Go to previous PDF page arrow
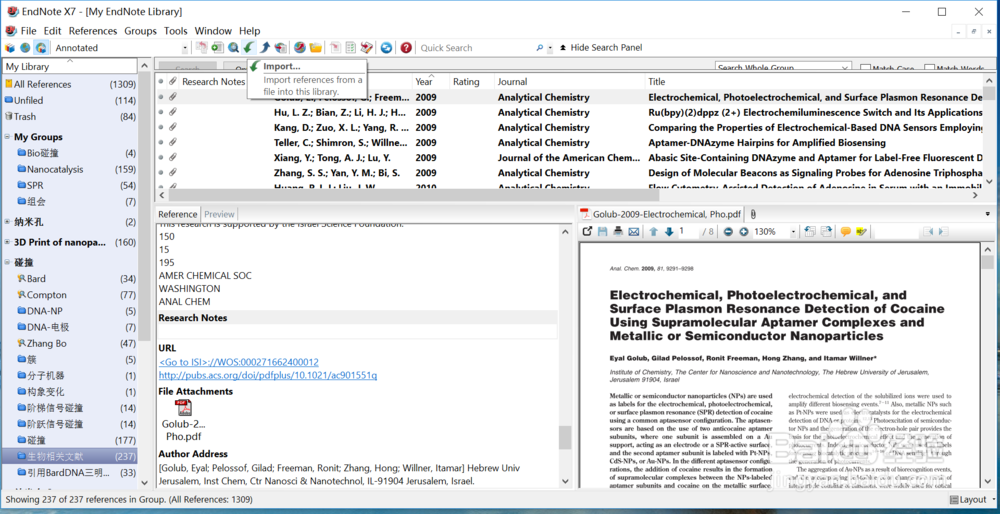Image resolution: width=1000 pixels, height=514 pixels. pyautogui.click(x=654, y=231)
